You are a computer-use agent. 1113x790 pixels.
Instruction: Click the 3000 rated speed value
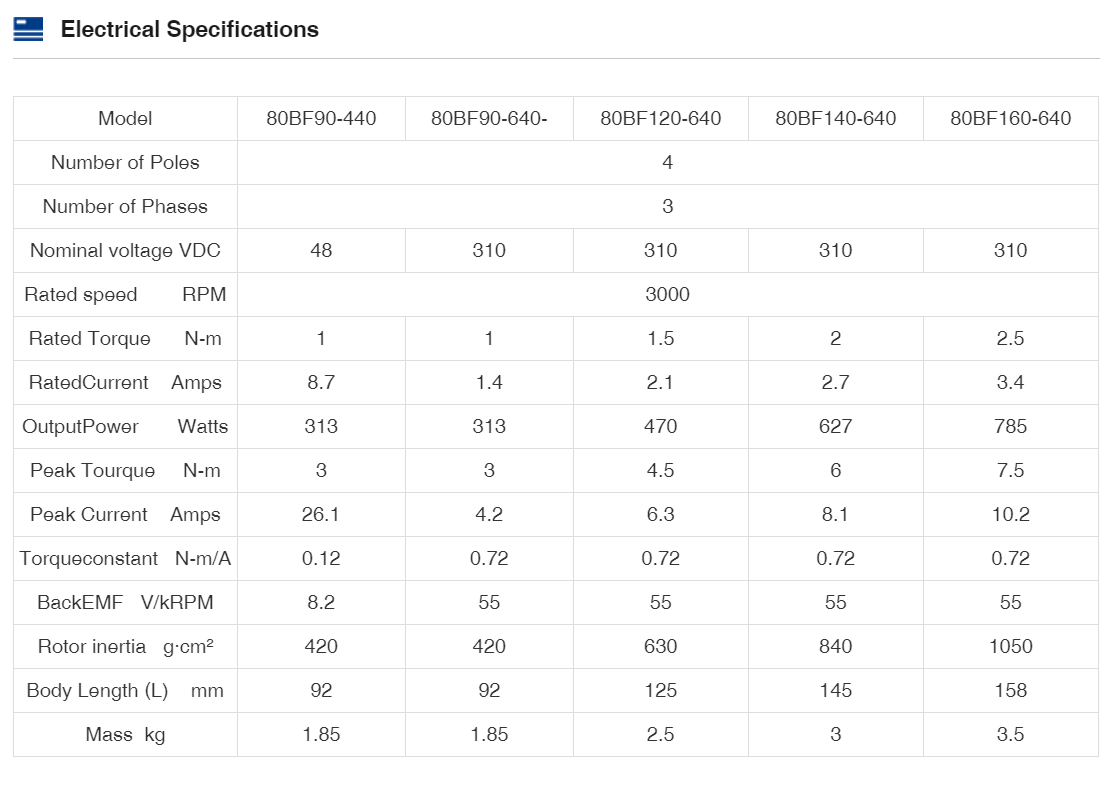(x=667, y=295)
